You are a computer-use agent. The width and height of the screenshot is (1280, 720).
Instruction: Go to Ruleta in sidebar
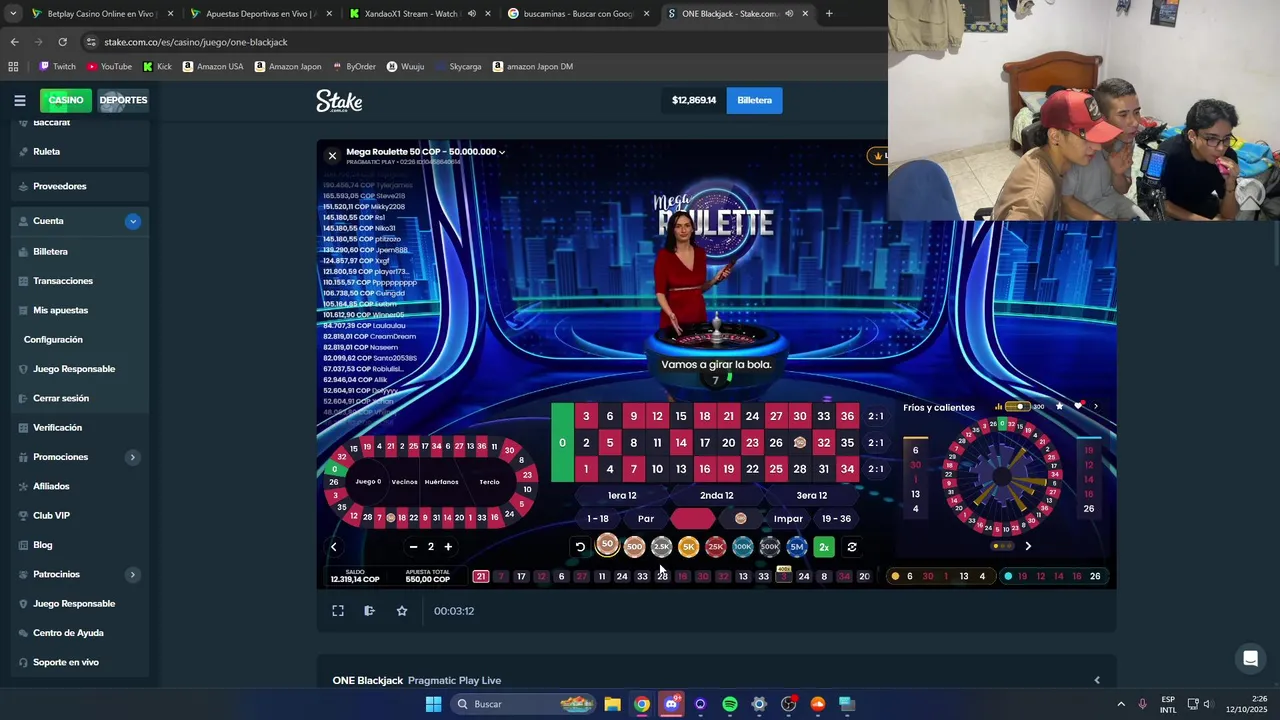tap(46, 152)
